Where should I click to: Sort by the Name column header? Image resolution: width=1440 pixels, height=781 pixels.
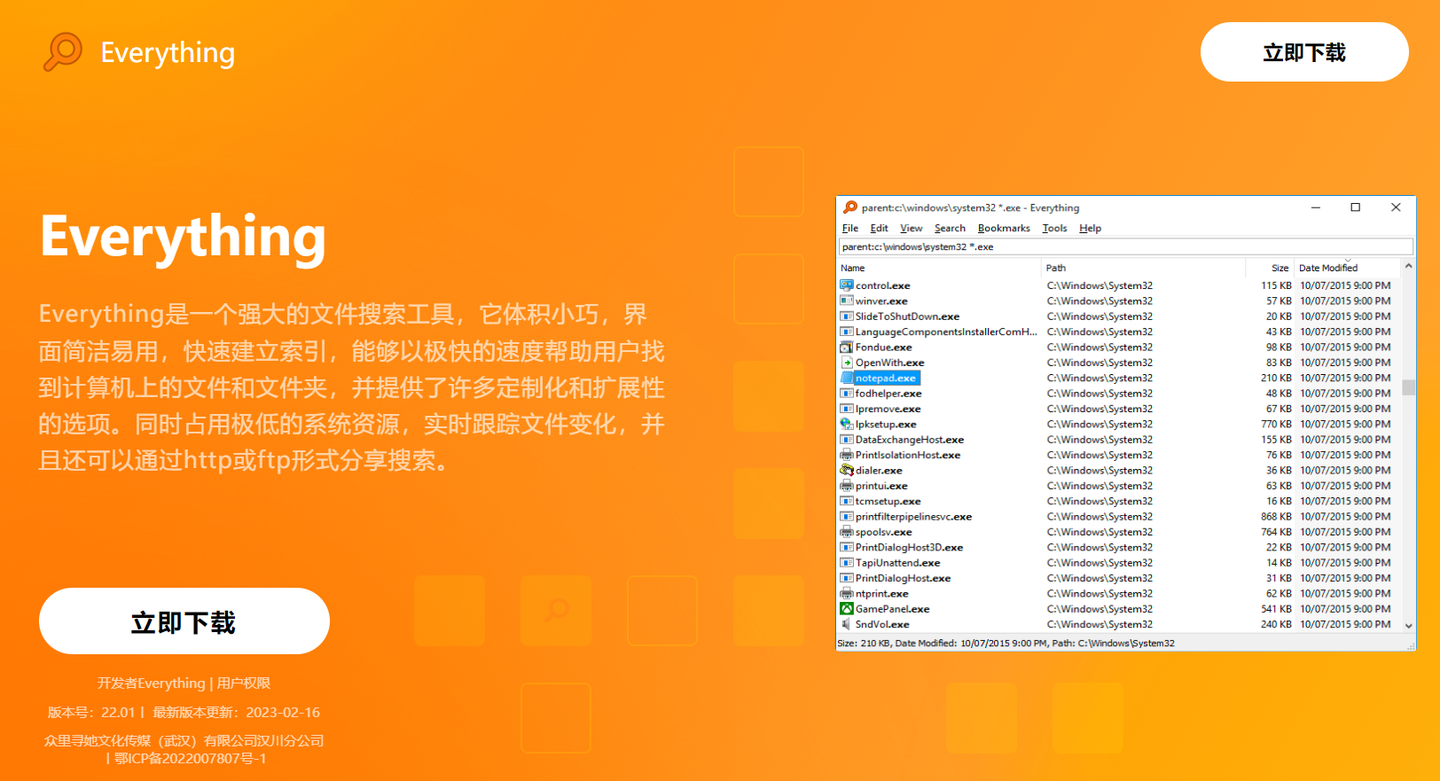pos(939,268)
